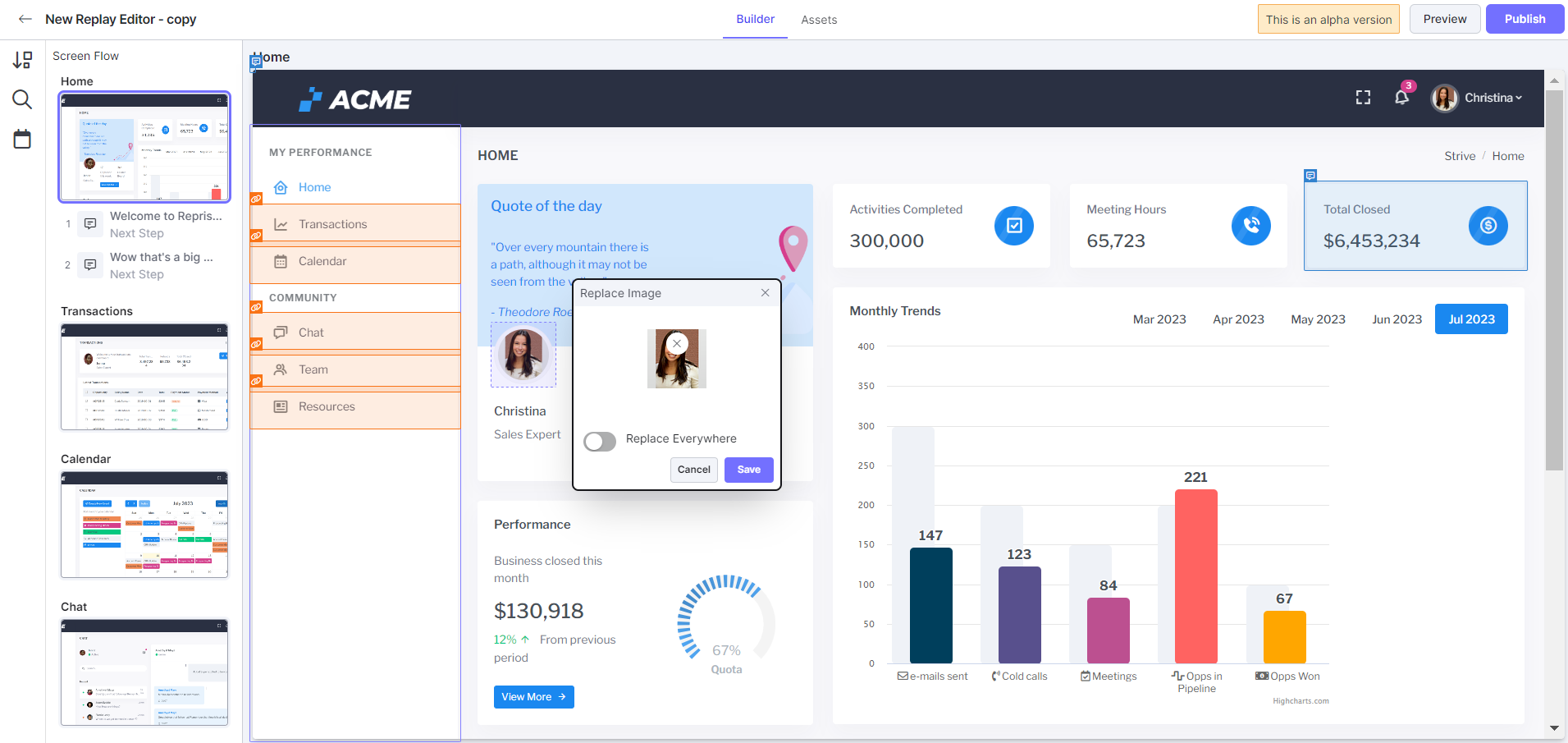This screenshot has width=1568, height=743.
Task: Open the screen flow icon in left rail
Action: (x=22, y=60)
